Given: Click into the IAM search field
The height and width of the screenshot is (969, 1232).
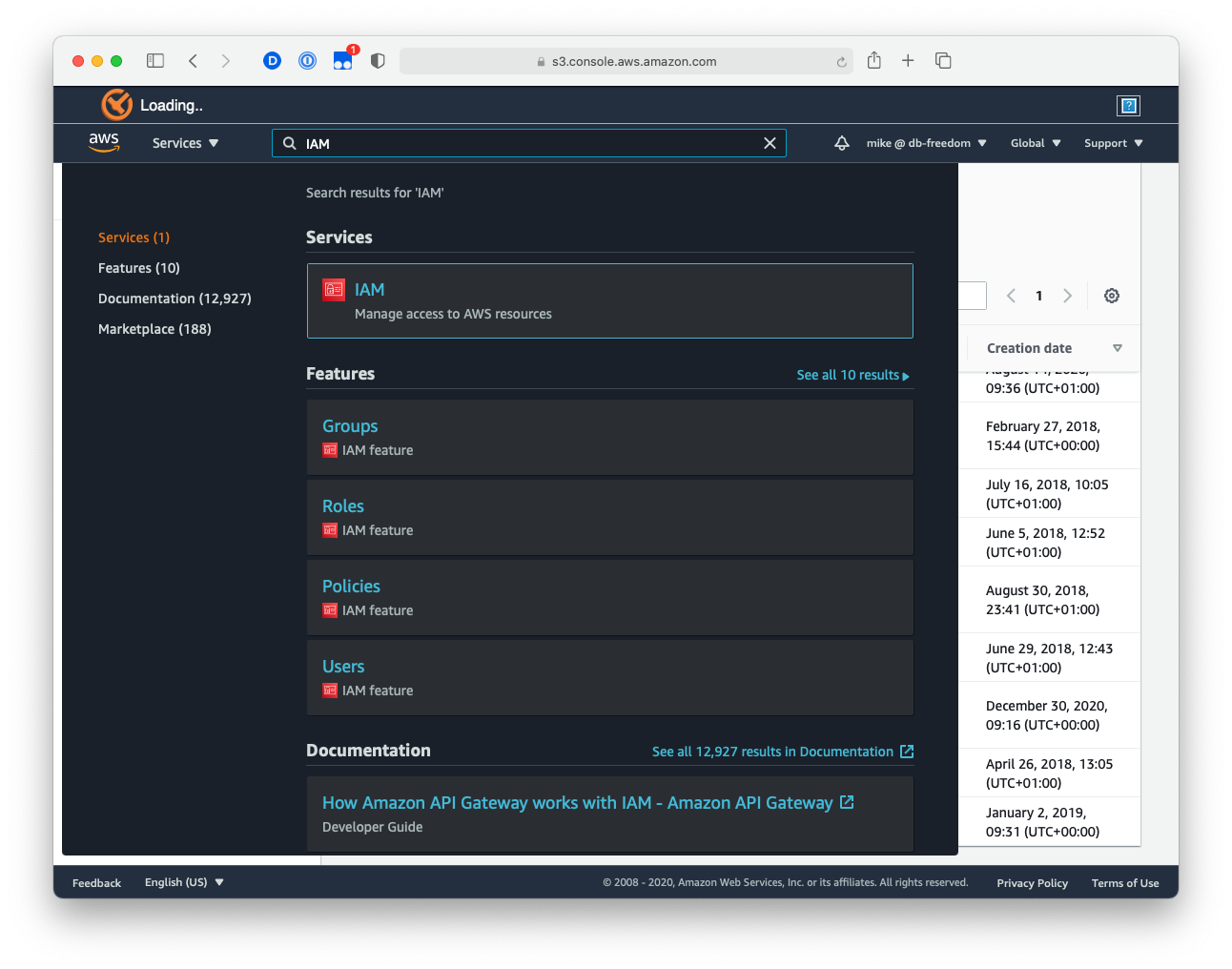Looking at the screenshot, I should pos(529,143).
